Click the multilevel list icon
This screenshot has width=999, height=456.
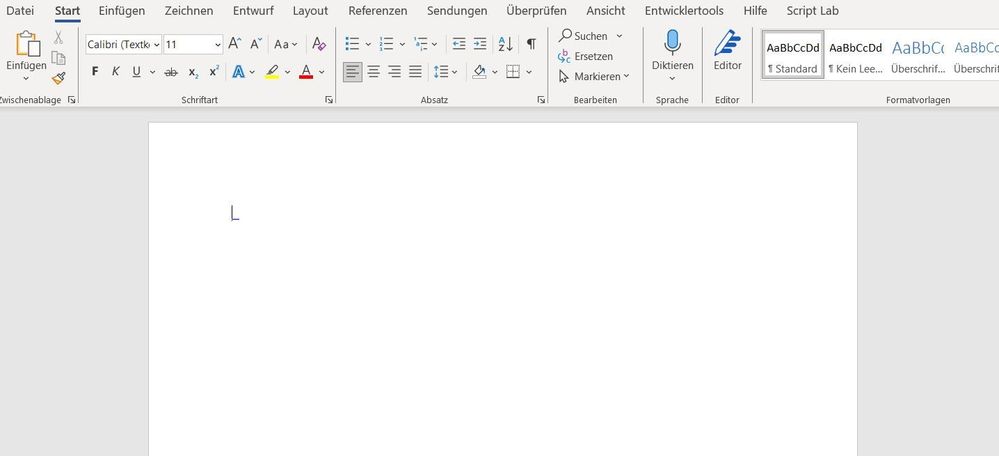point(420,44)
